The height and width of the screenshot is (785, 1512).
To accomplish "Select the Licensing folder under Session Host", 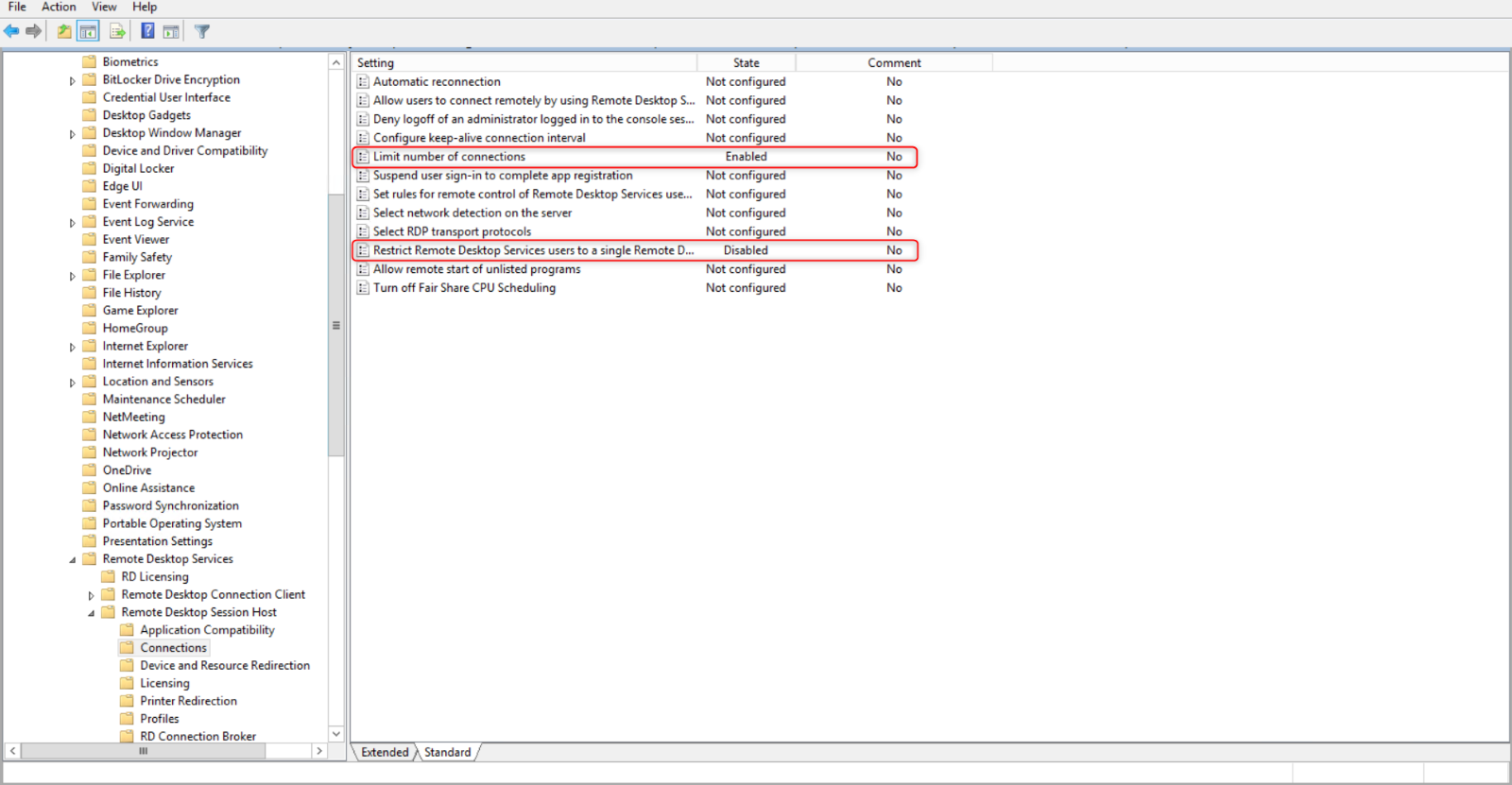I will pos(164,683).
